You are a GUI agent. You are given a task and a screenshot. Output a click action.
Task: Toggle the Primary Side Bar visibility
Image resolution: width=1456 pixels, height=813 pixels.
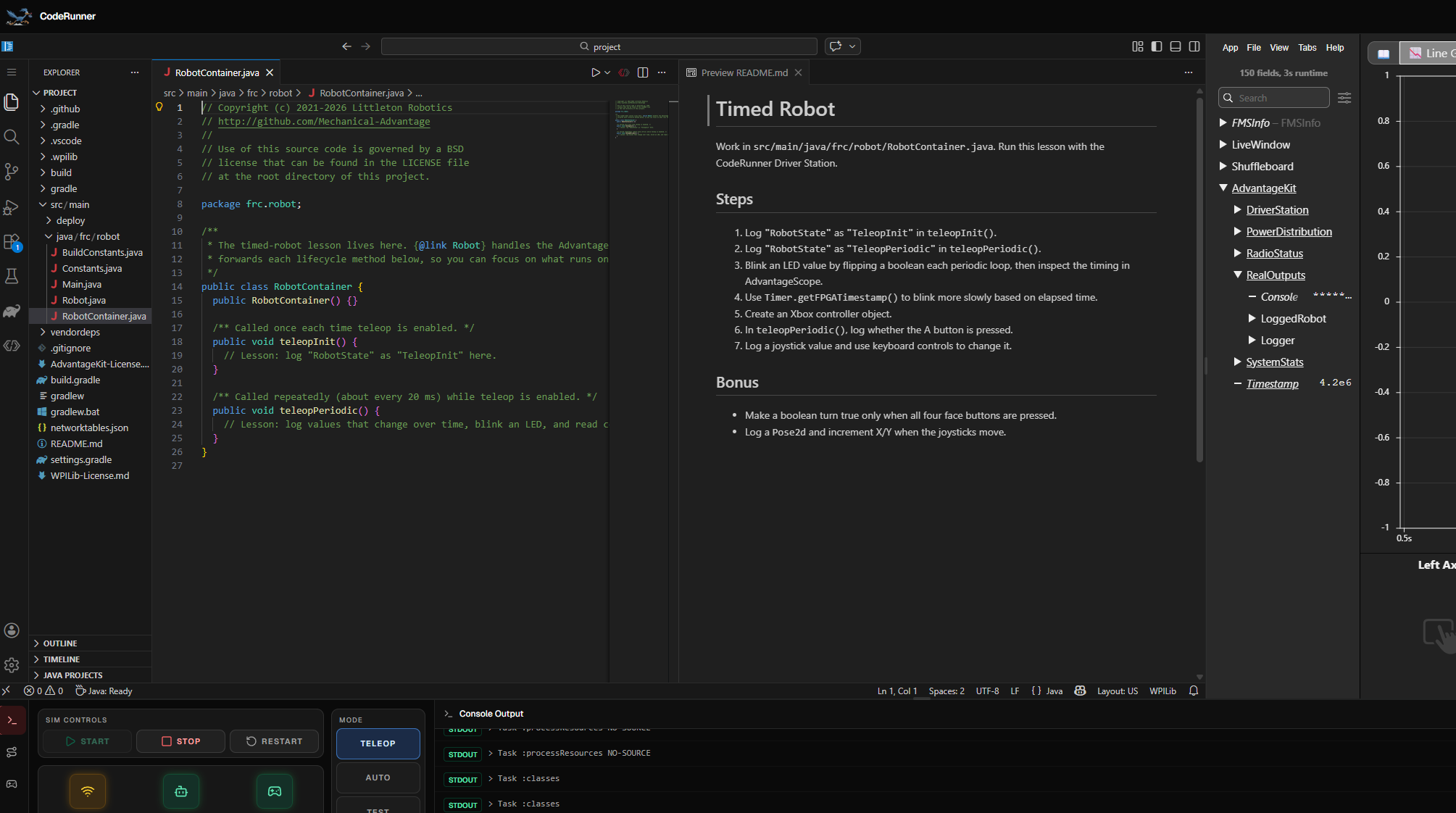[1157, 46]
